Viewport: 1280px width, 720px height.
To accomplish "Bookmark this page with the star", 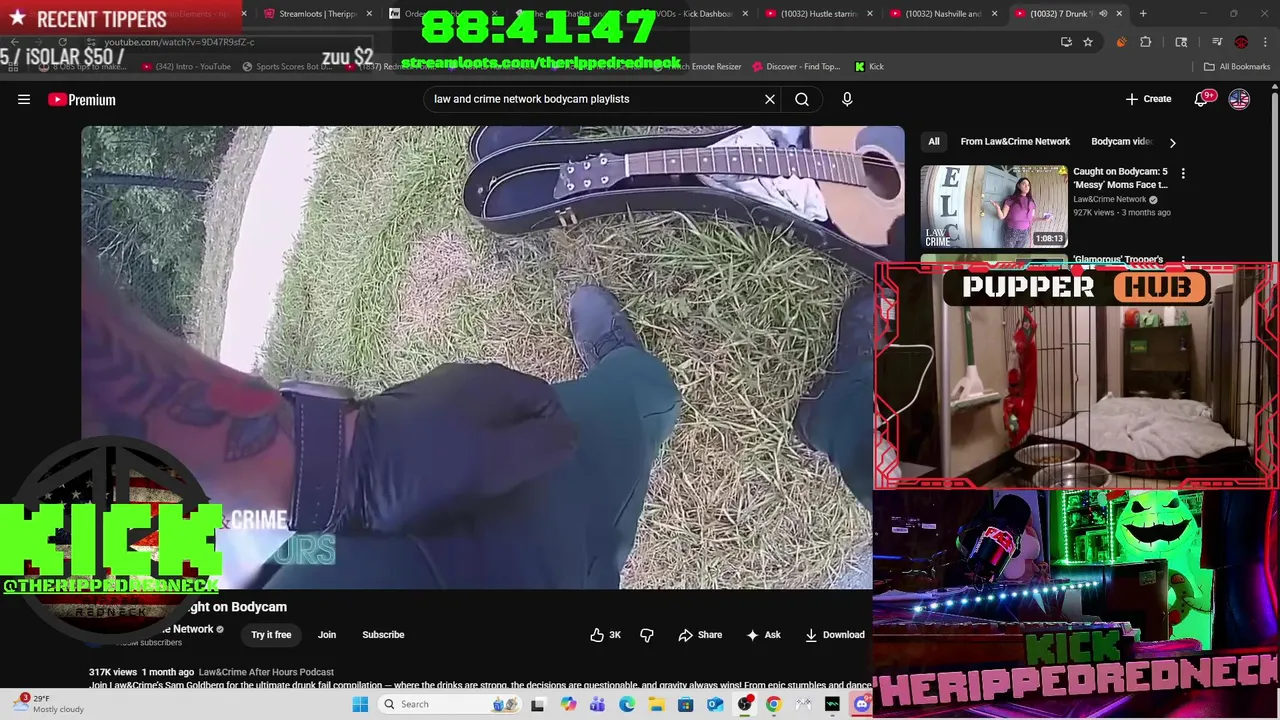I will pos(1088,42).
